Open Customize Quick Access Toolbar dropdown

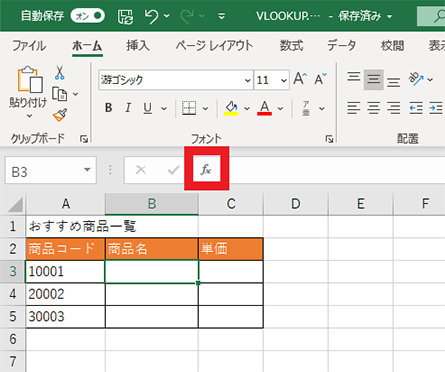[x=222, y=16]
